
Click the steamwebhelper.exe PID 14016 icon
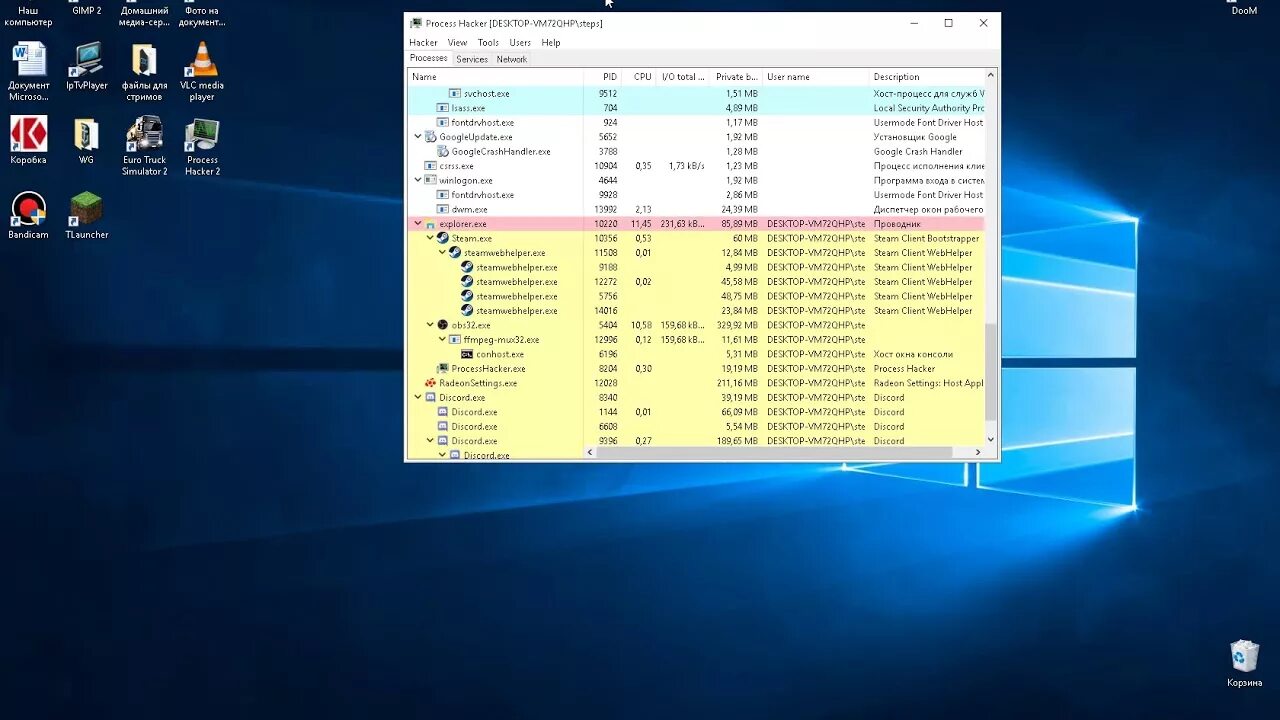click(x=467, y=311)
